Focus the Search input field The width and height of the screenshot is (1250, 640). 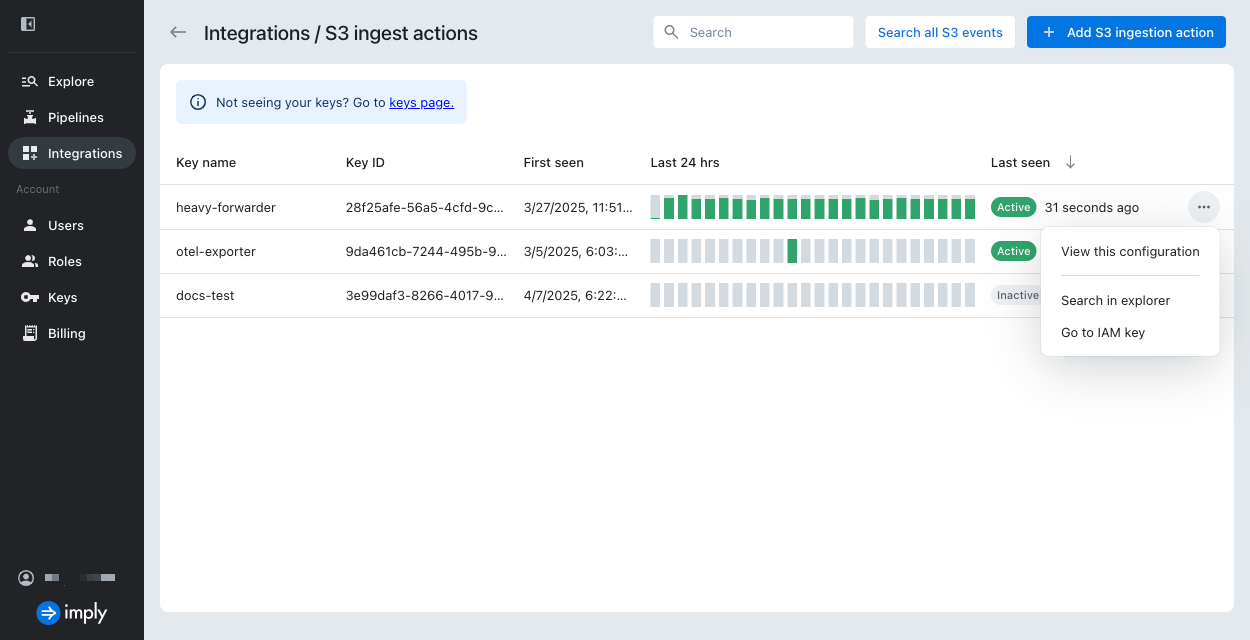[754, 32]
